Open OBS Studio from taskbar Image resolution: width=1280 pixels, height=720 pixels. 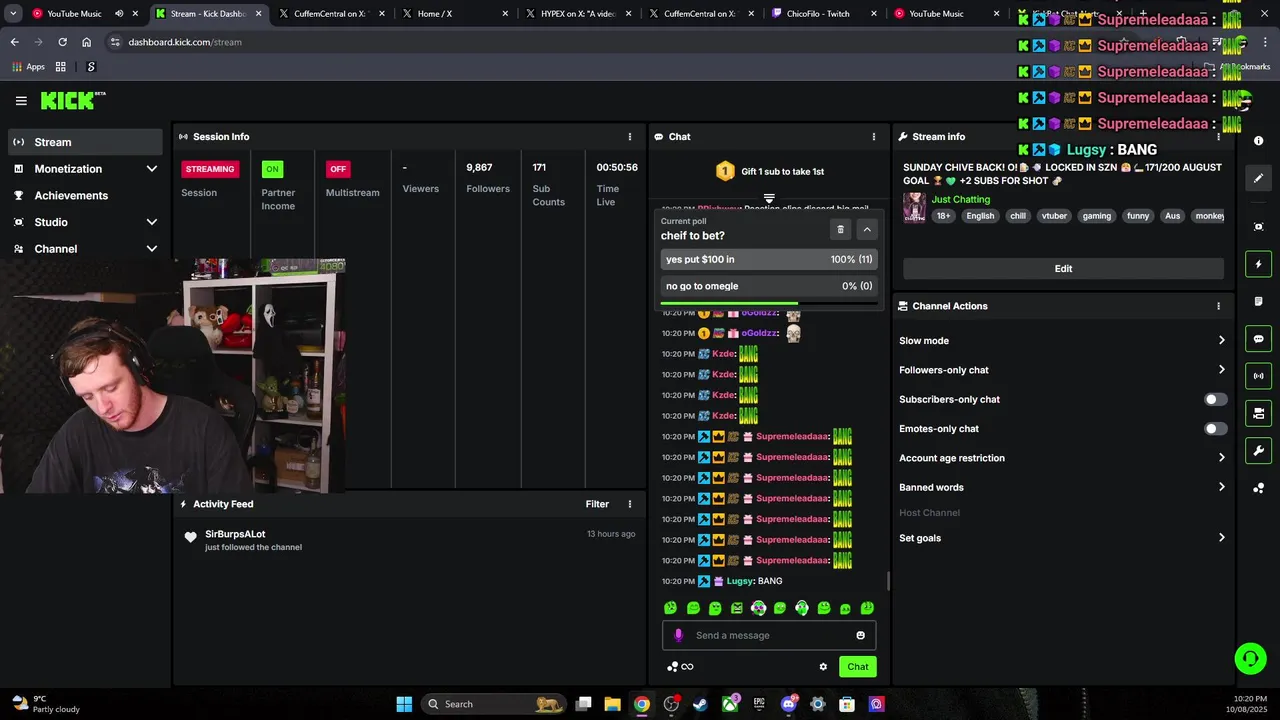pos(671,704)
